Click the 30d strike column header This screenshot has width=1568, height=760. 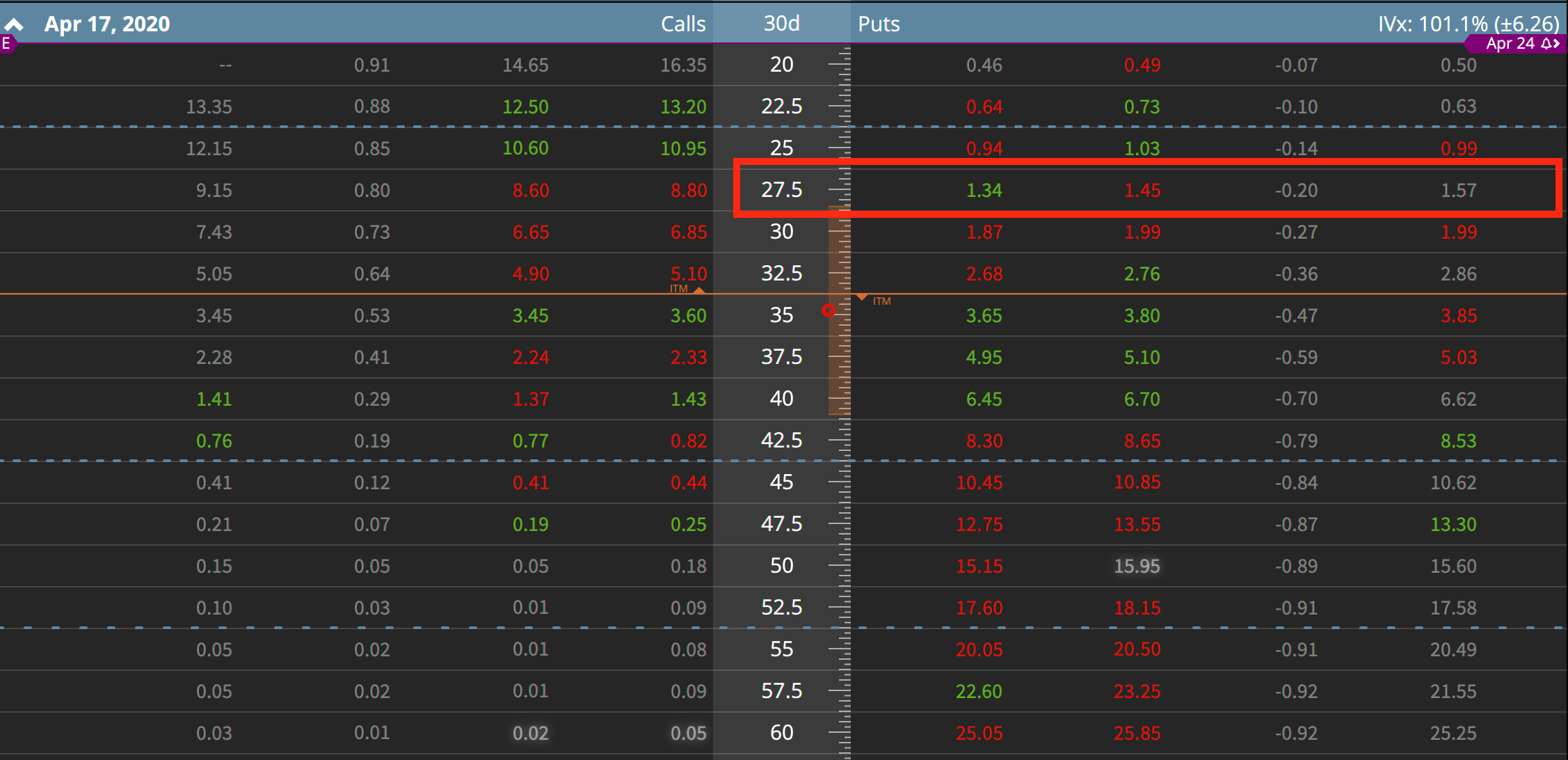[781, 24]
